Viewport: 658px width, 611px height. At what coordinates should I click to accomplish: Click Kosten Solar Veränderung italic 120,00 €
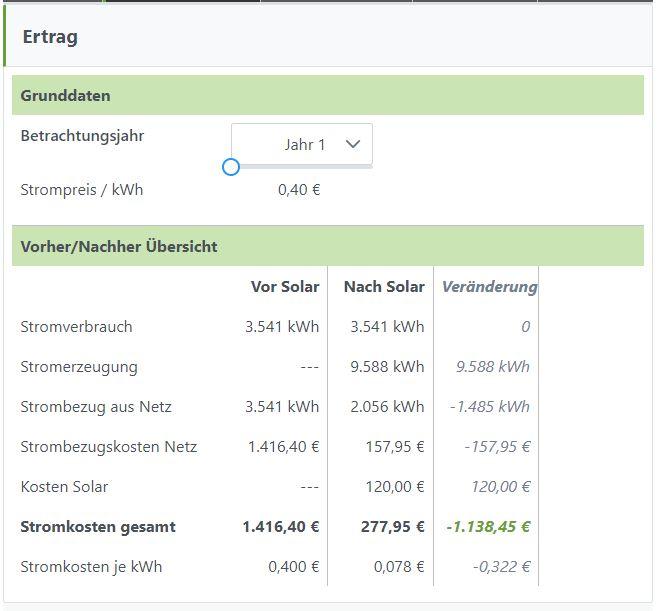tap(501, 487)
